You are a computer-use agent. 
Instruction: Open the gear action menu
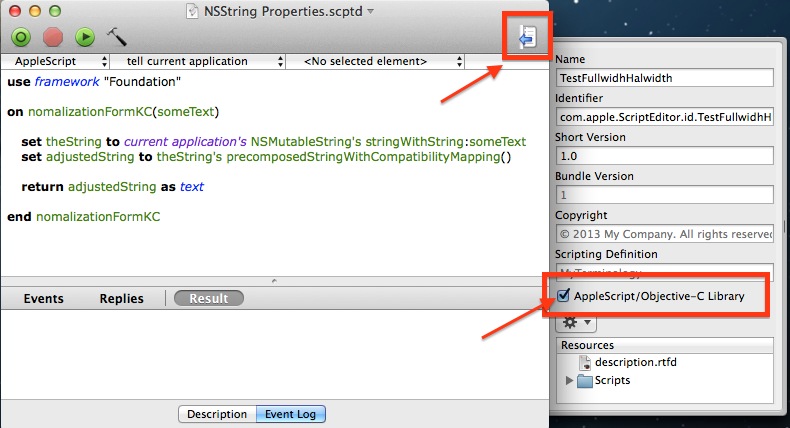click(x=576, y=322)
